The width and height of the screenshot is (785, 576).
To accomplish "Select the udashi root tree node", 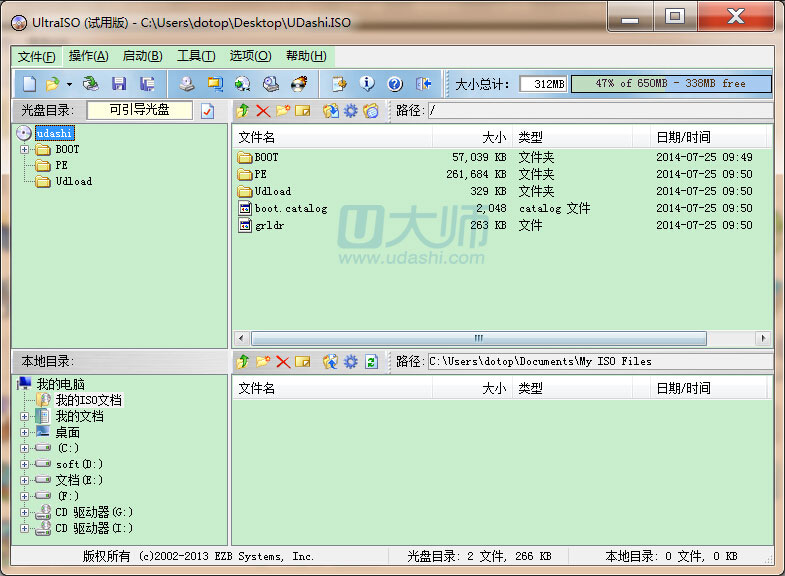I will (55, 133).
